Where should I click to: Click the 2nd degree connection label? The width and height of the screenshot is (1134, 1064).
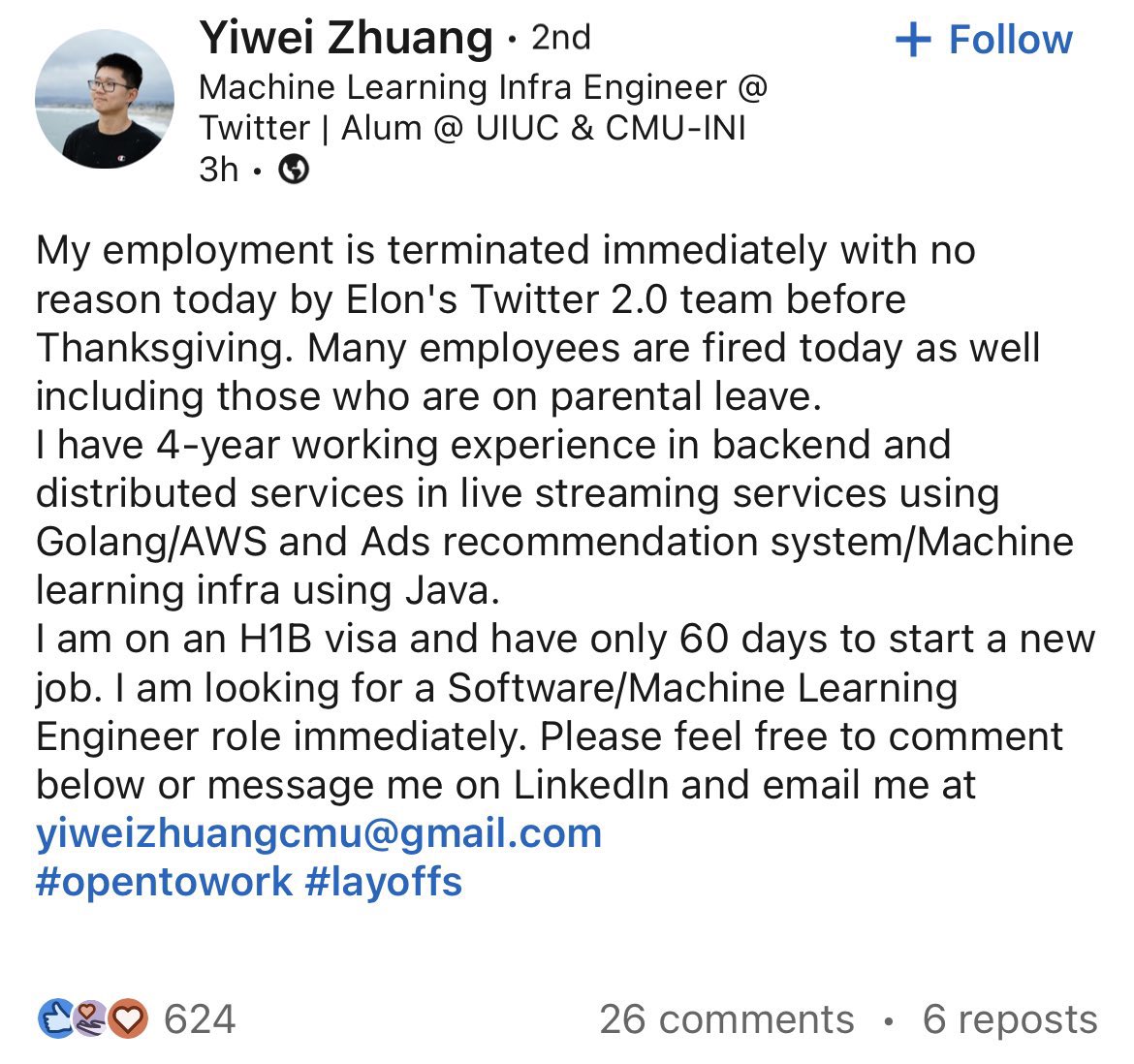561,38
